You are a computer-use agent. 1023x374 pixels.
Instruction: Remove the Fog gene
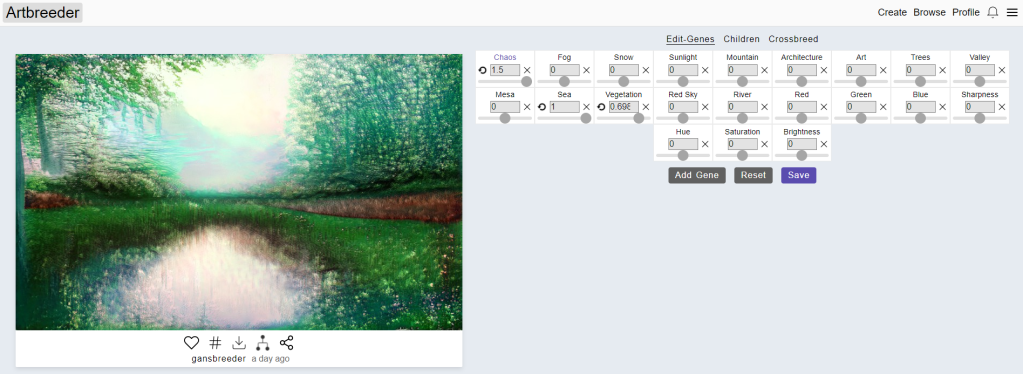[x=587, y=70]
